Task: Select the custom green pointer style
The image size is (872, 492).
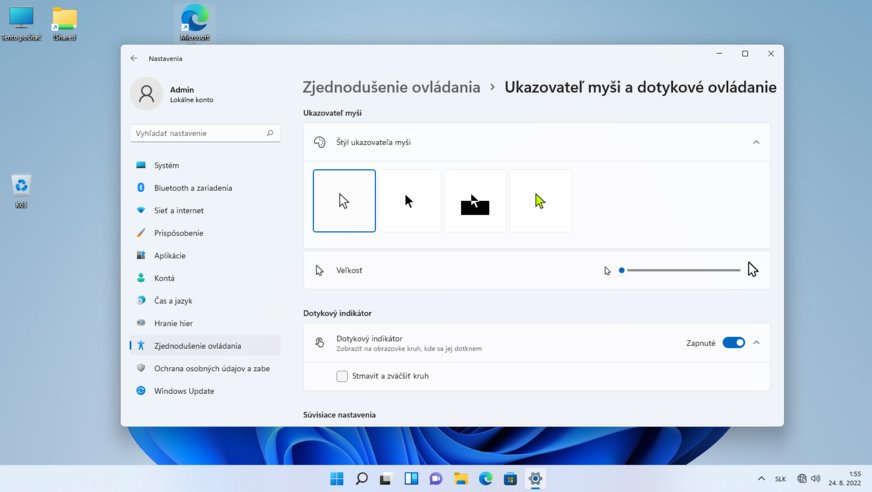Action: [x=540, y=201]
